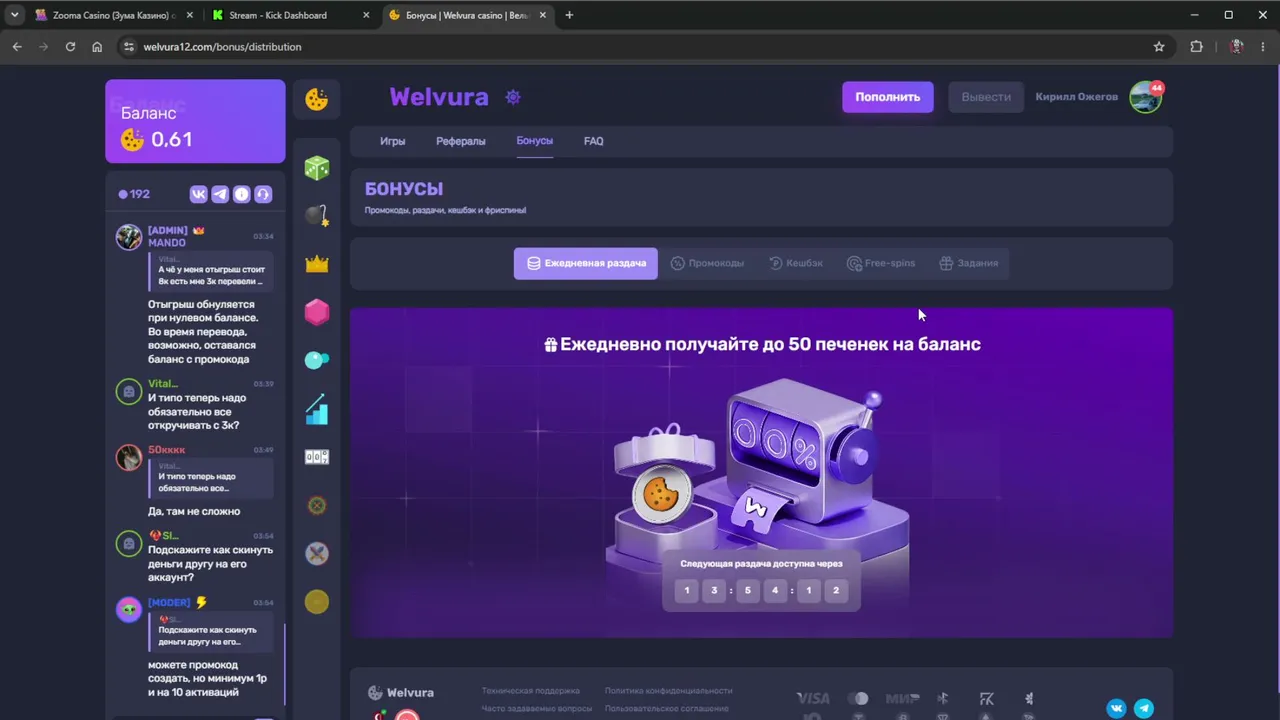Open the Пользовательское соглашение footer link
Viewport: 1280px width, 720px height.
tap(667, 708)
